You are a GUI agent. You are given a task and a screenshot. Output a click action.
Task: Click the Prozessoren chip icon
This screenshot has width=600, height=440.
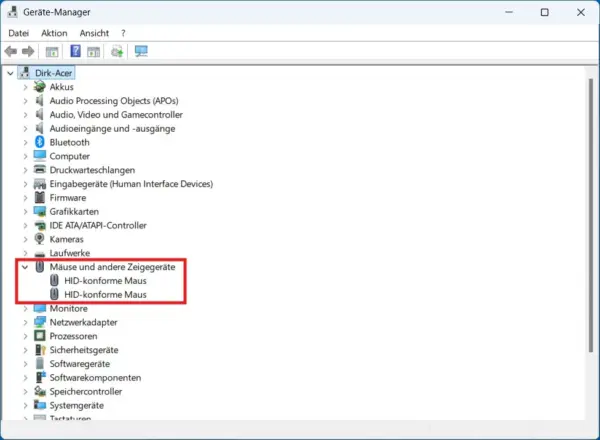point(39,336)
